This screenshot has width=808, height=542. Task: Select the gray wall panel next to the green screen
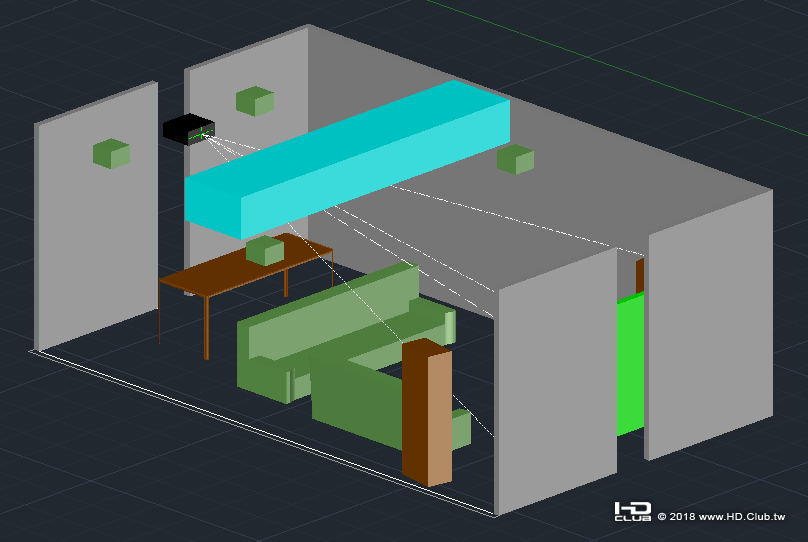pos(556,380)
